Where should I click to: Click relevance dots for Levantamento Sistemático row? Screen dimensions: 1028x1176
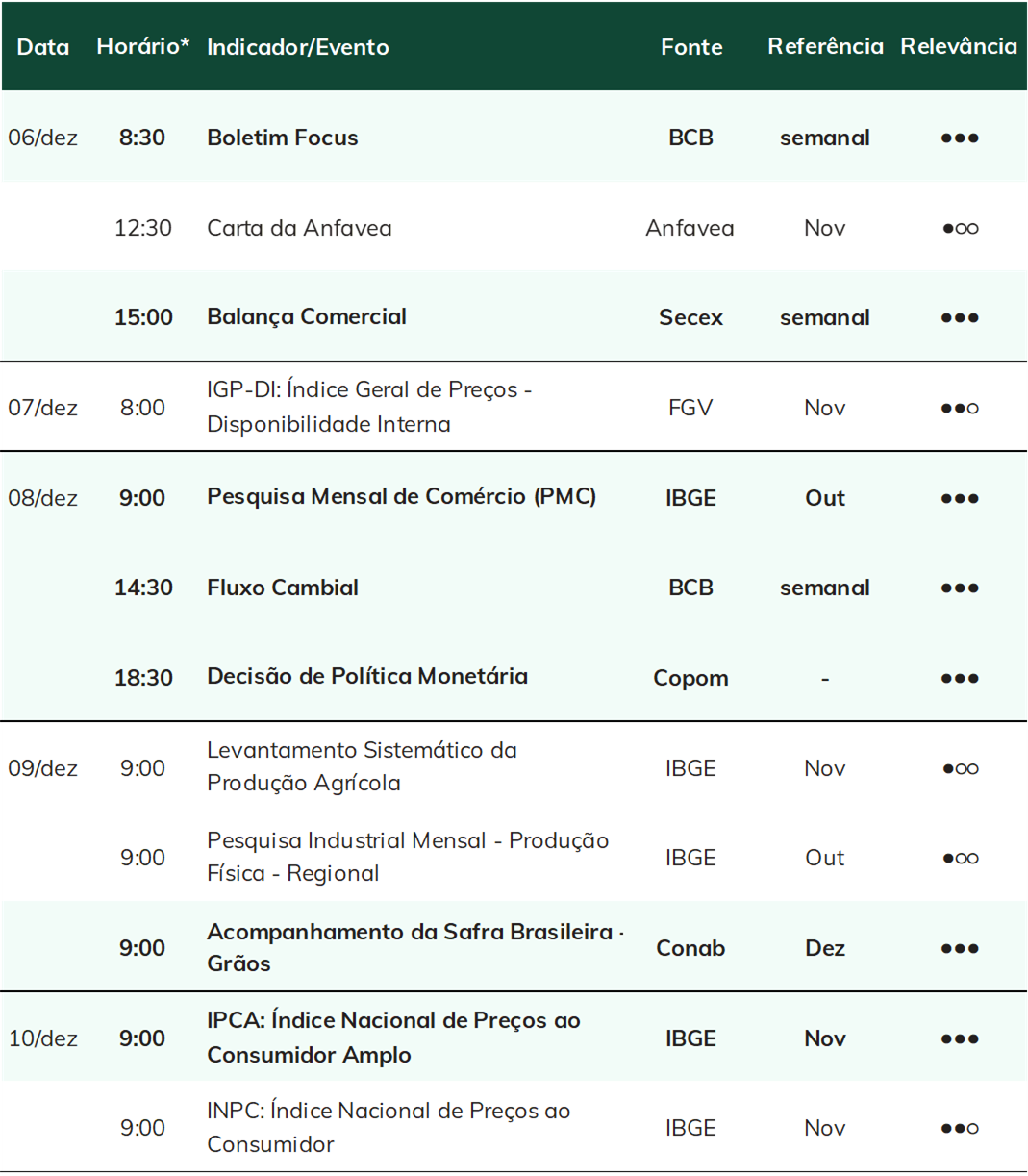point(960,769)
